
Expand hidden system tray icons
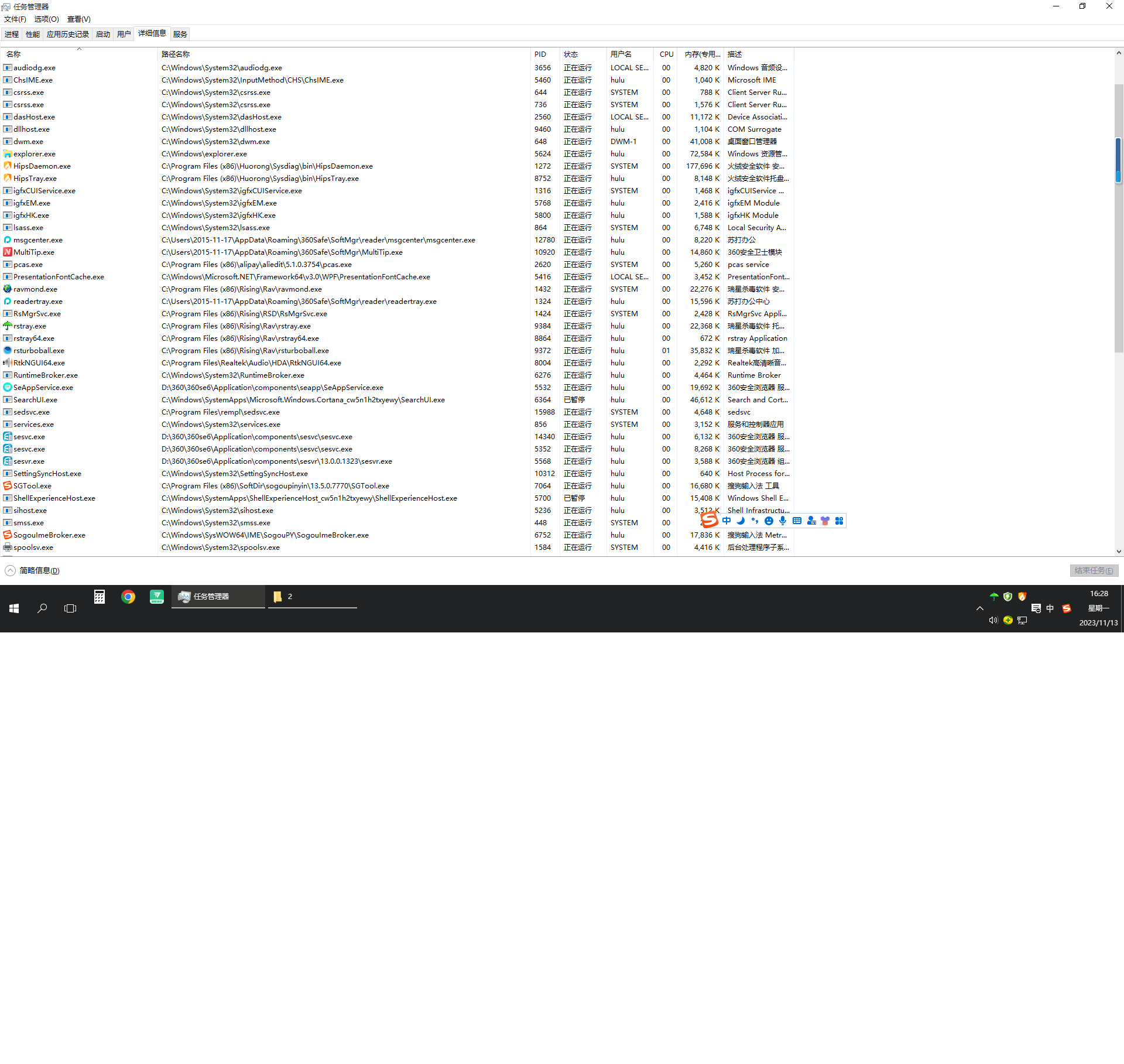click(980, 608)
